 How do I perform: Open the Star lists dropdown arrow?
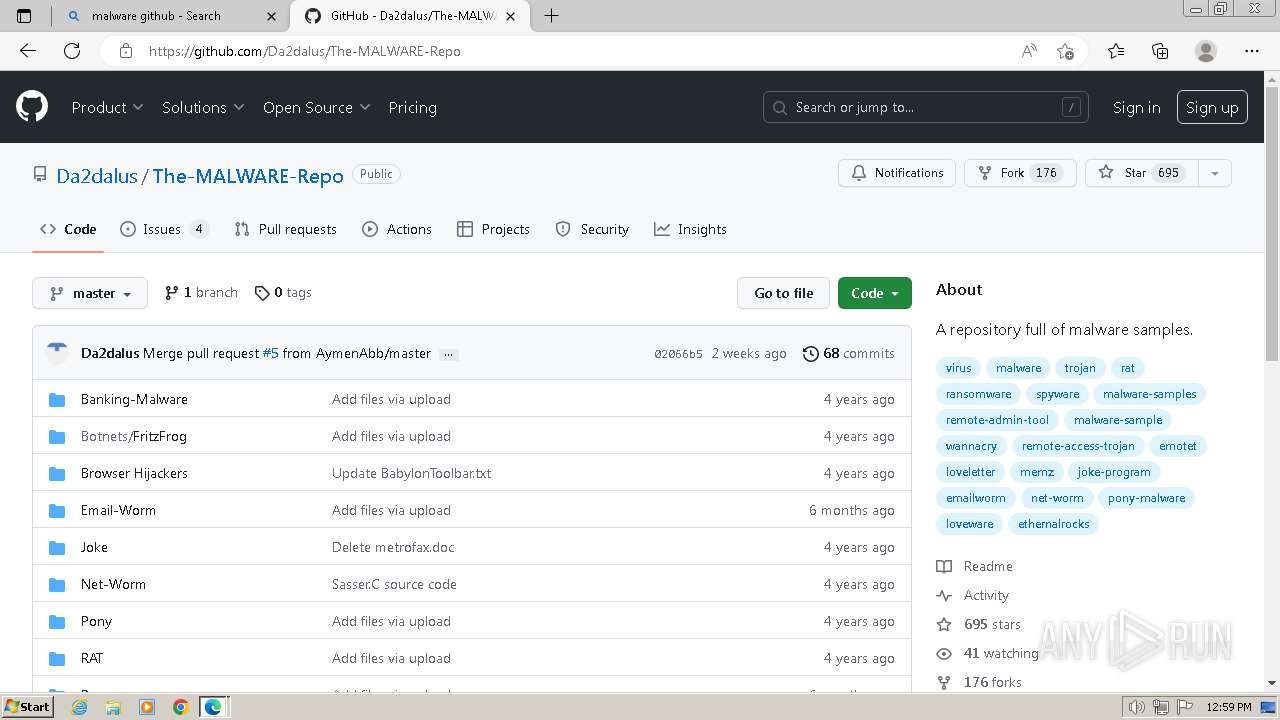tap(1214, 173)
